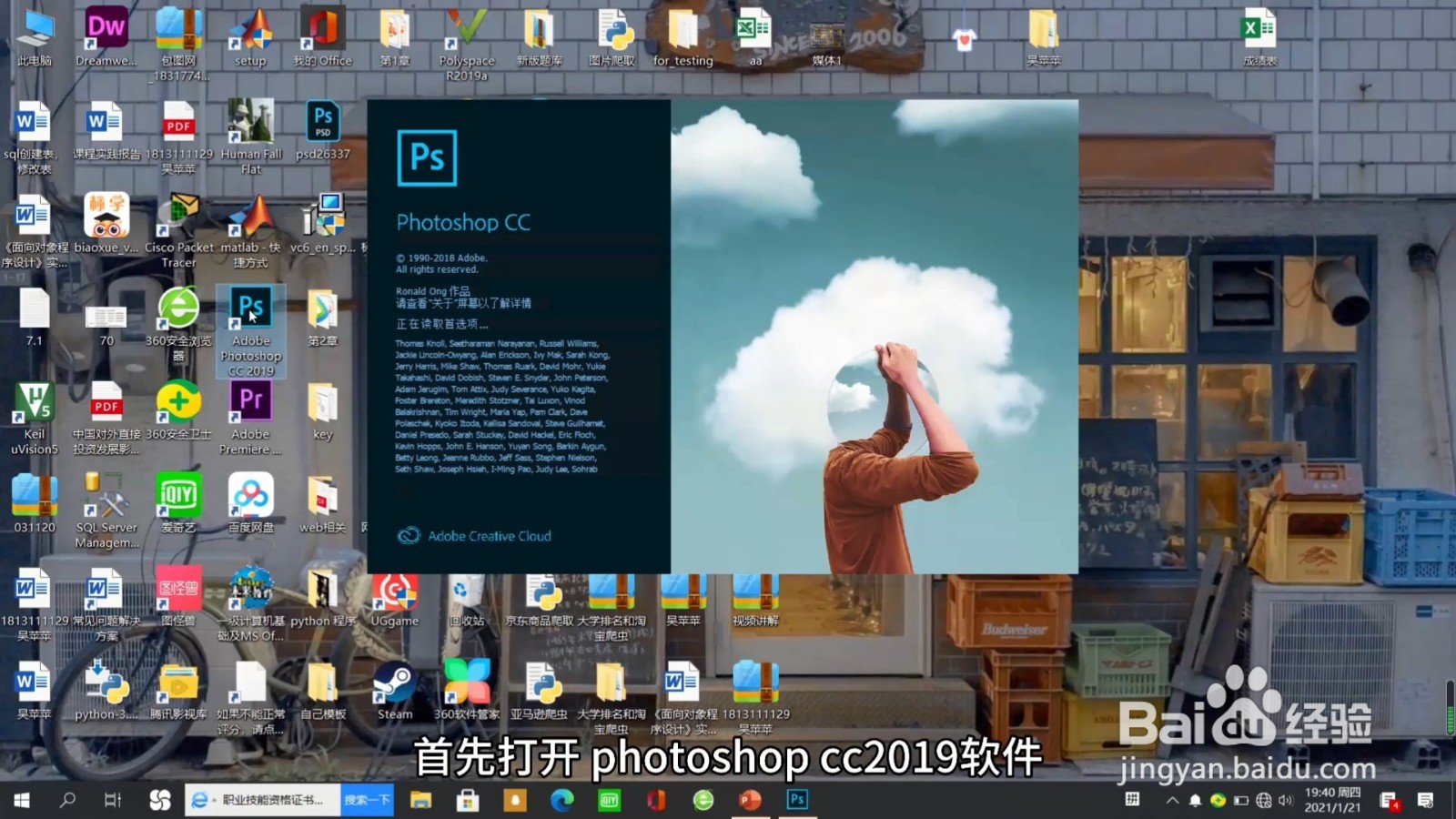The width and height of the screenshot is (1456, 819).
Task: Select the aa Excel file on desktop
Action: (x=755, y=37)
